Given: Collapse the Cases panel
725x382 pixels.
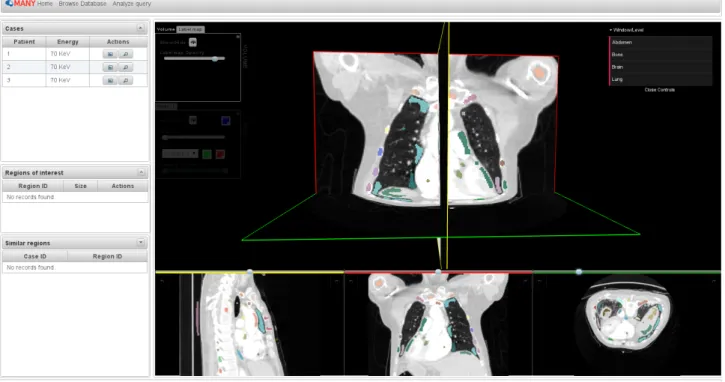Looking at the screenshot, I should tap(141, 28).
